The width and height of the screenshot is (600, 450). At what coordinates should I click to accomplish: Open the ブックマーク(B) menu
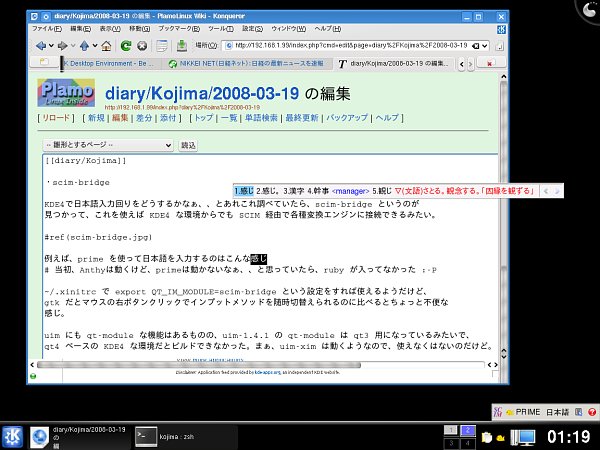(x=179, y=29)
